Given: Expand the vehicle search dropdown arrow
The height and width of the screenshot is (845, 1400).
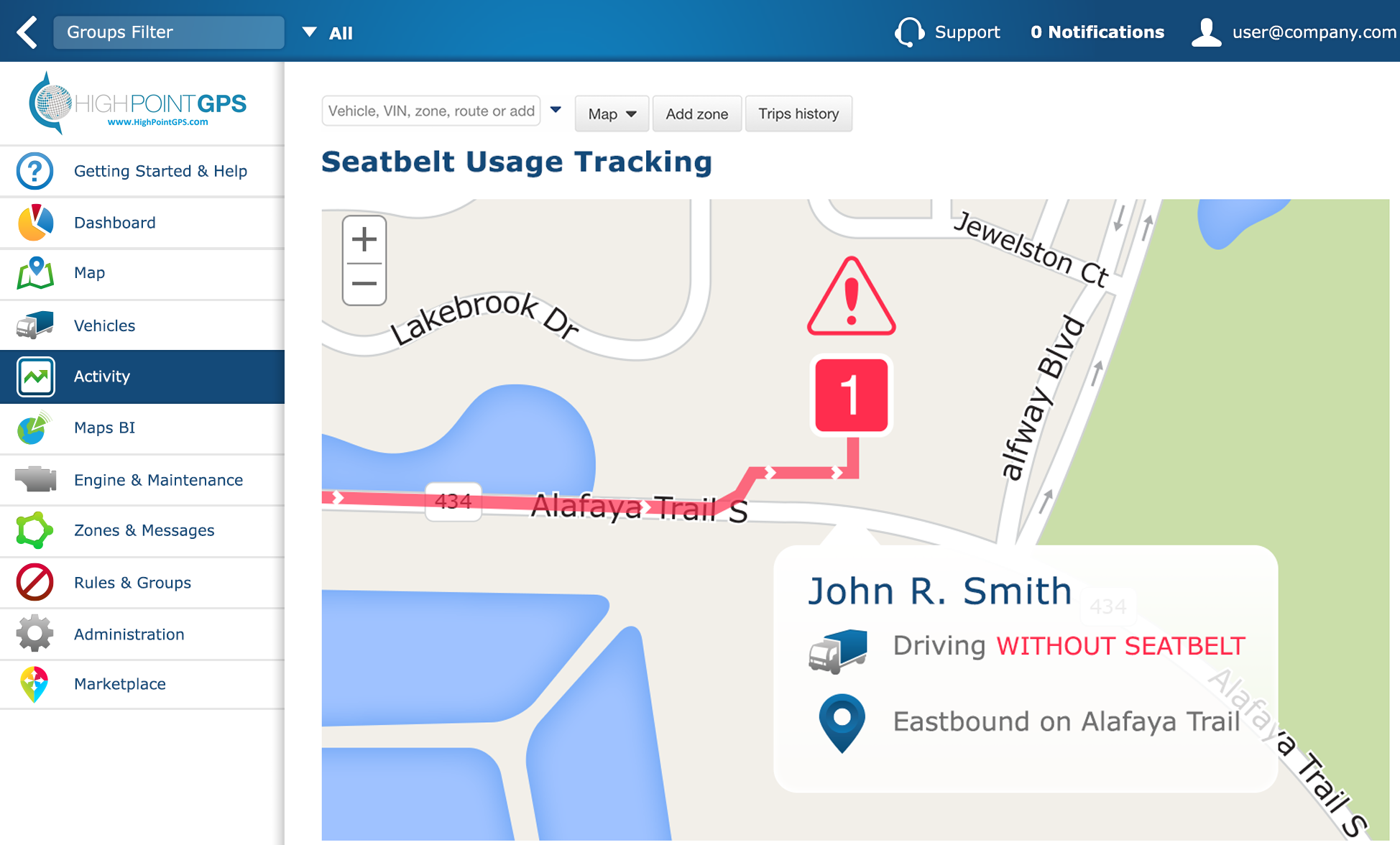Looking at the screenshot, I should click(556, 110).
